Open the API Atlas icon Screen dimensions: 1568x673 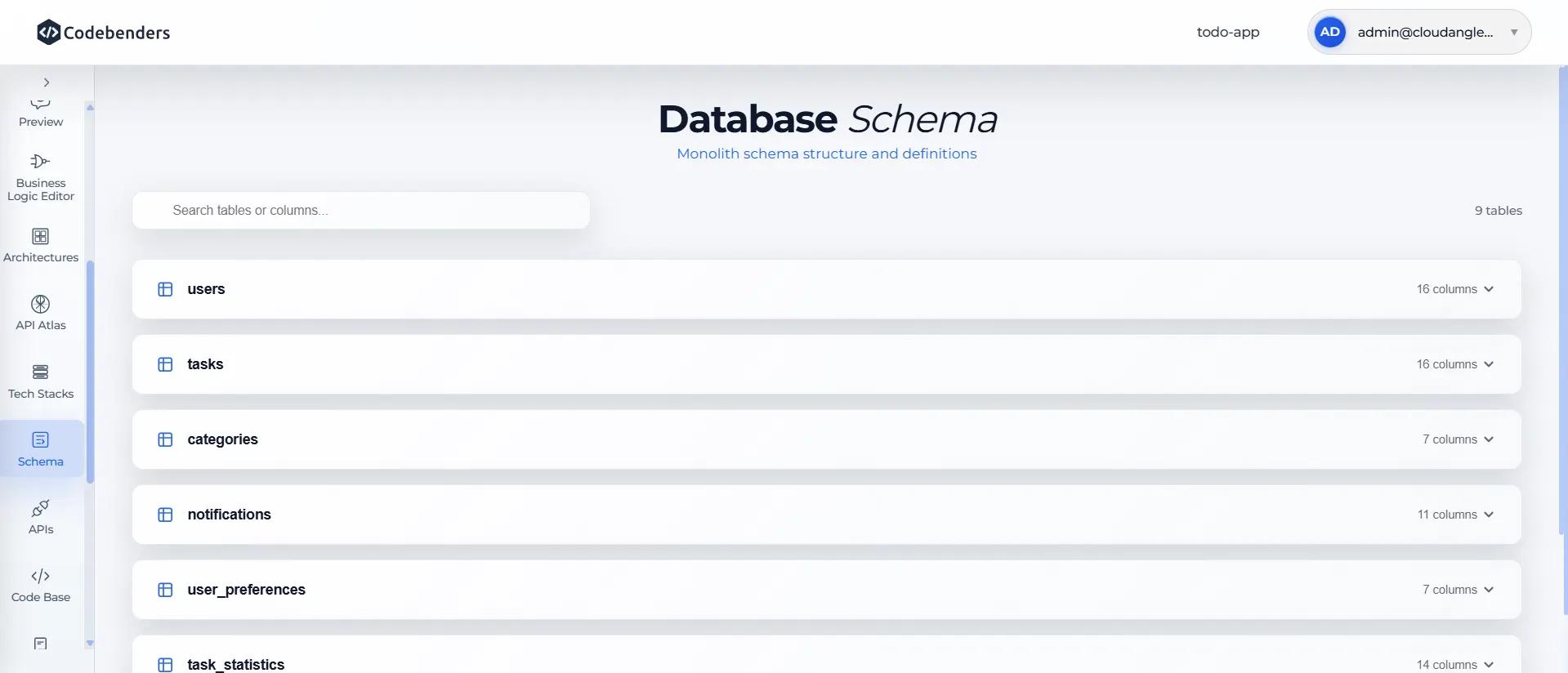[40, 305]
